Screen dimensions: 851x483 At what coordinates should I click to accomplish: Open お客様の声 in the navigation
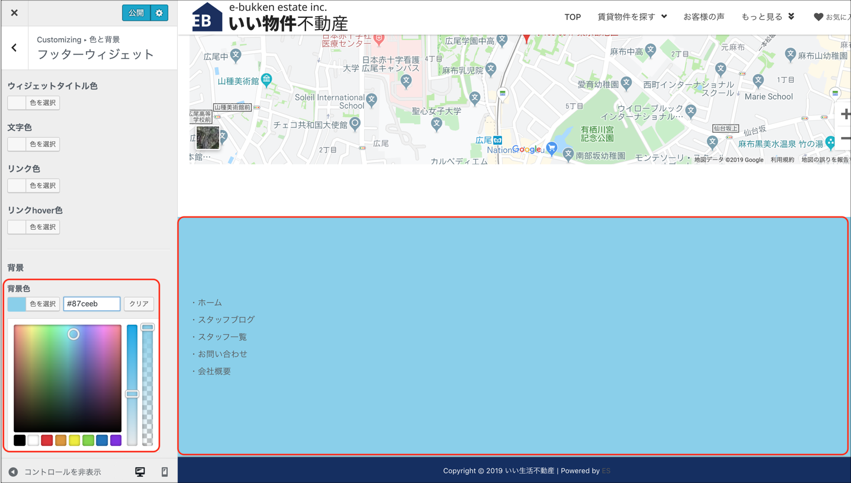[x=703, y=17]
